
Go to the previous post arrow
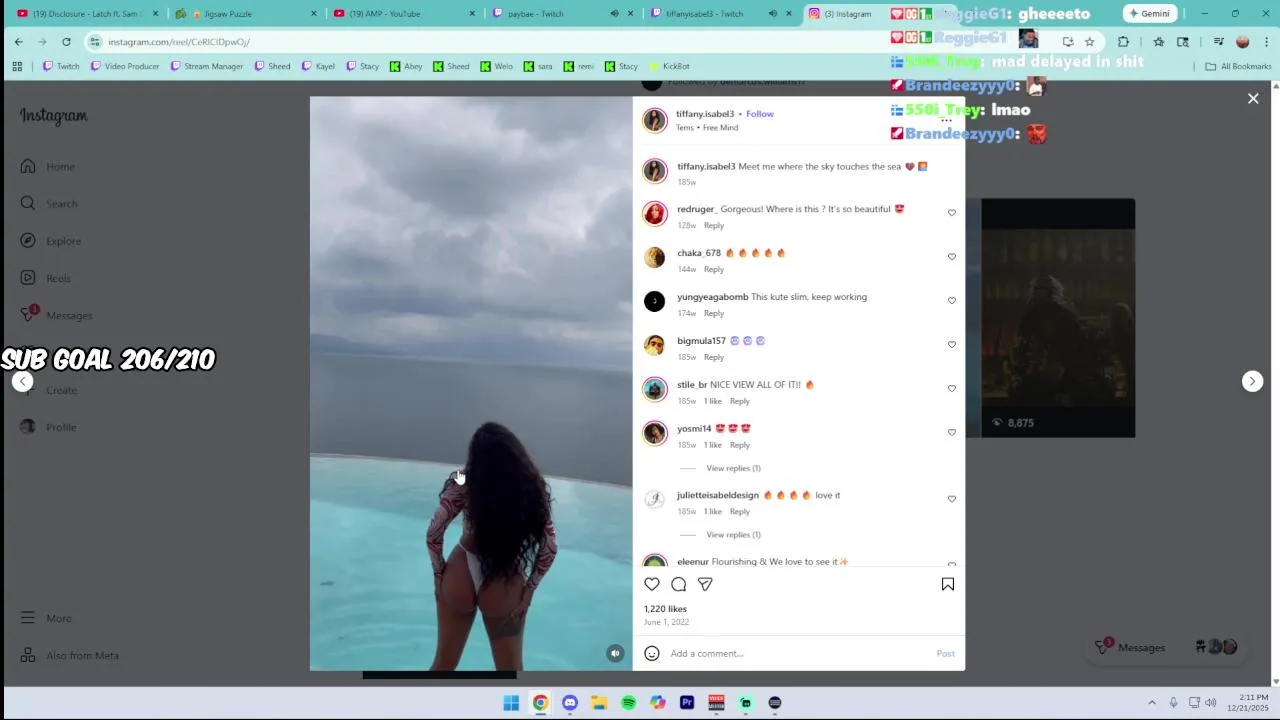[x=22, y=381]
